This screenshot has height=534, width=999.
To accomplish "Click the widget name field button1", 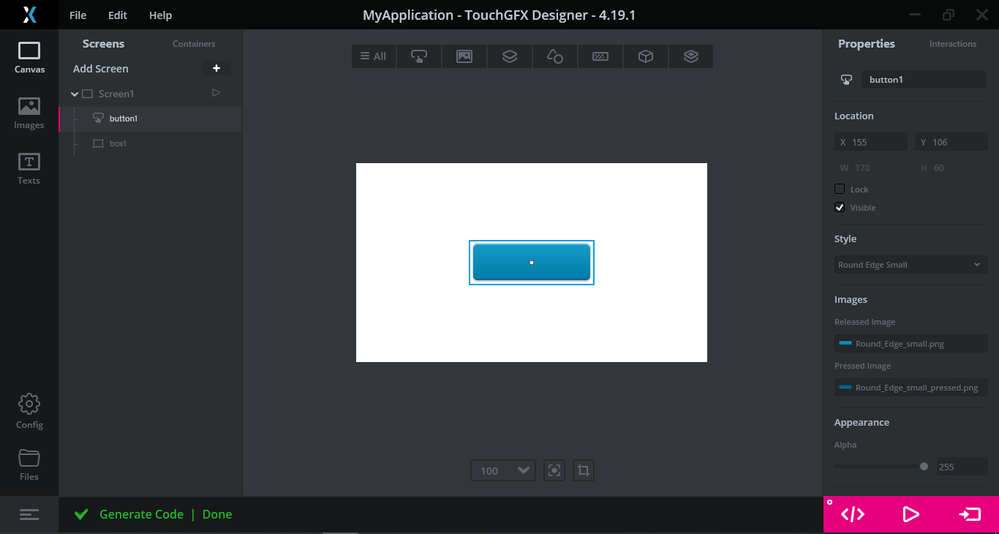I will pos(924,80).
